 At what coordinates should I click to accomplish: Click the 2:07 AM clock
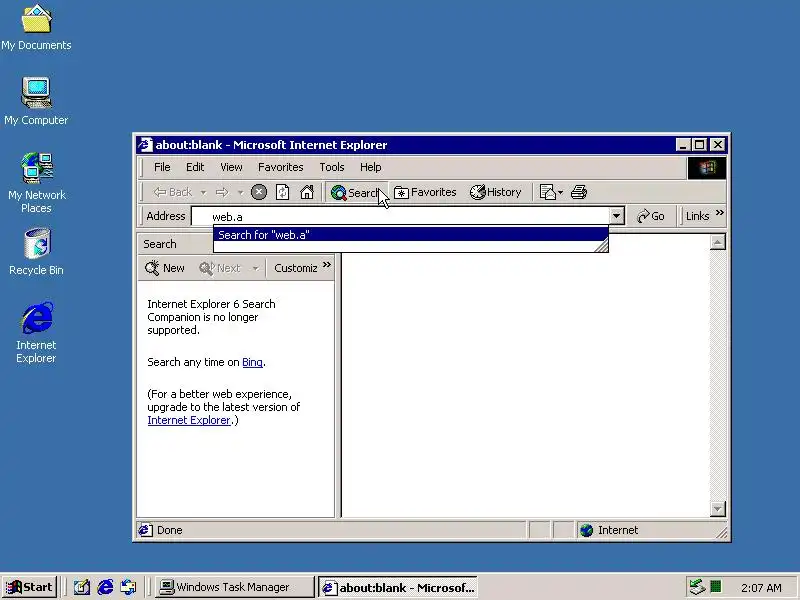tap(761, 588)
